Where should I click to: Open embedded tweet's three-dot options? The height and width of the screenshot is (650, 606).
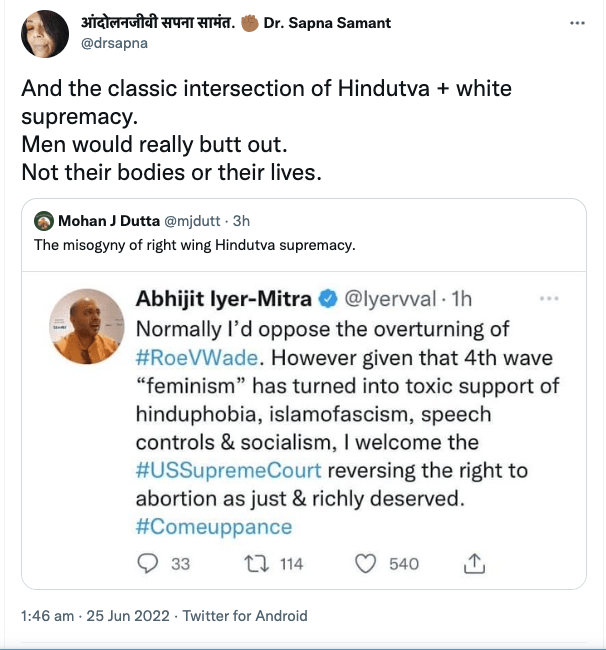coord(549,299)
